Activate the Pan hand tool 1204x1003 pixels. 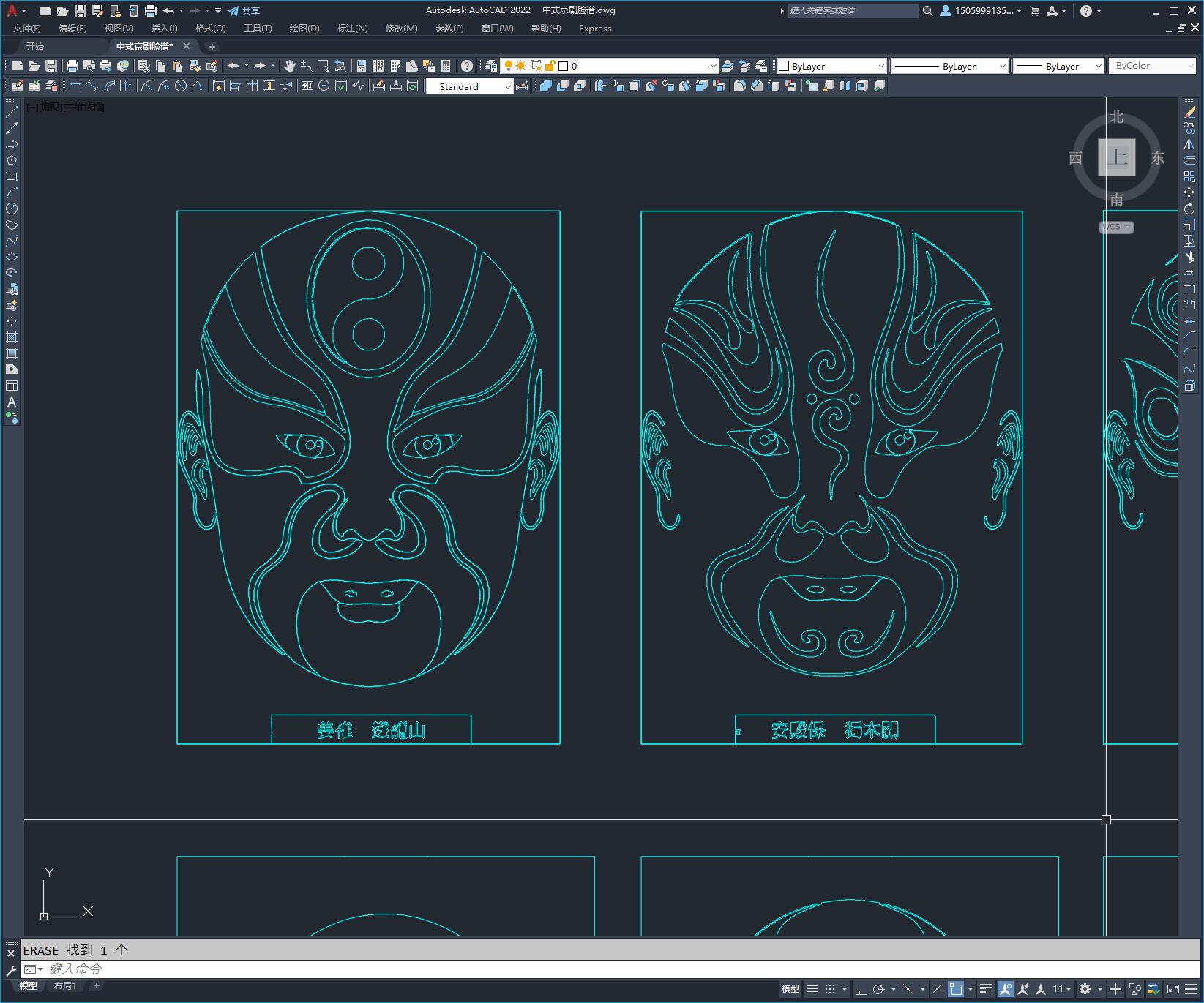[290, 66]
